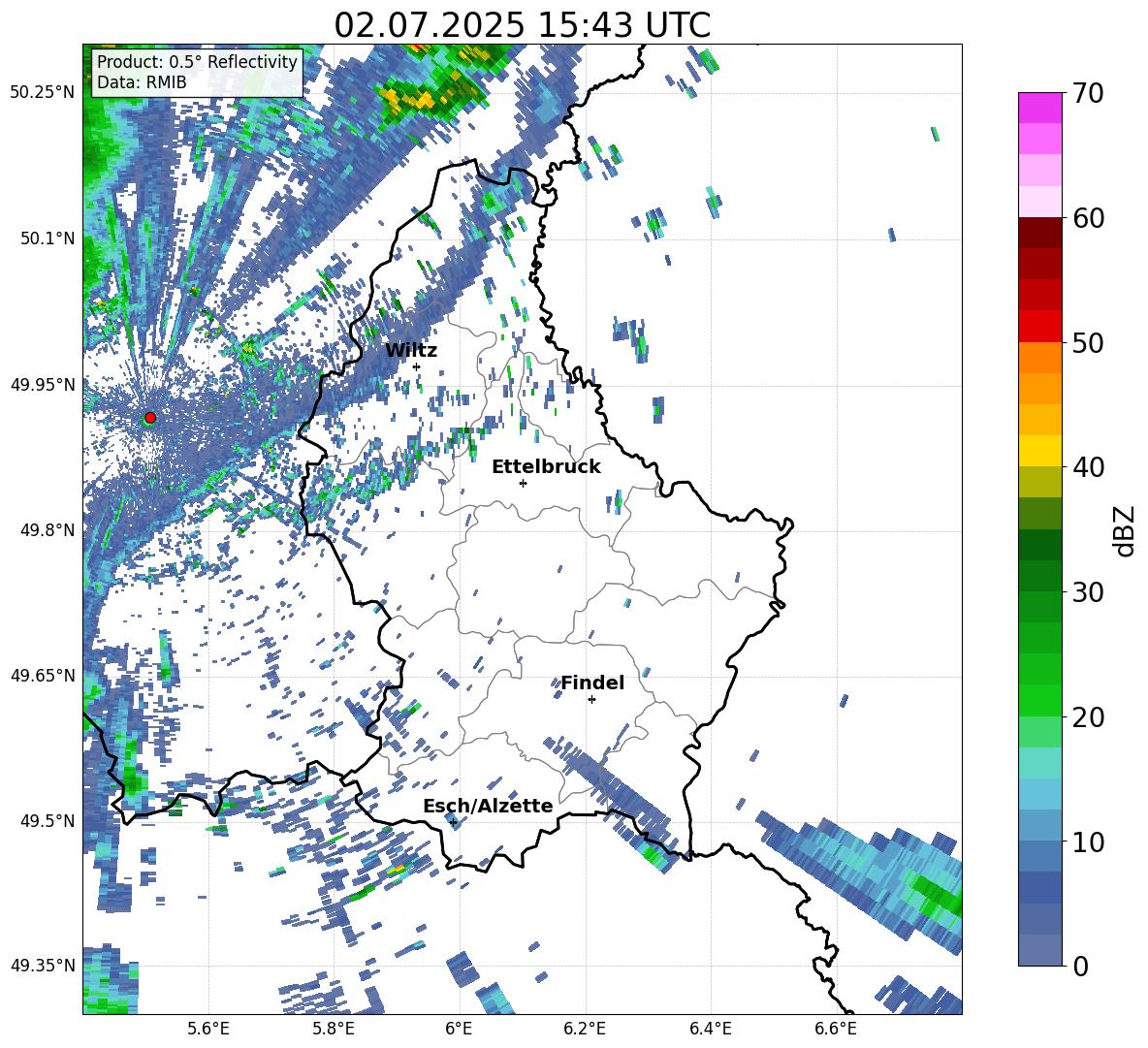Click the 6.6°E longitude label

coord(836,1029)
